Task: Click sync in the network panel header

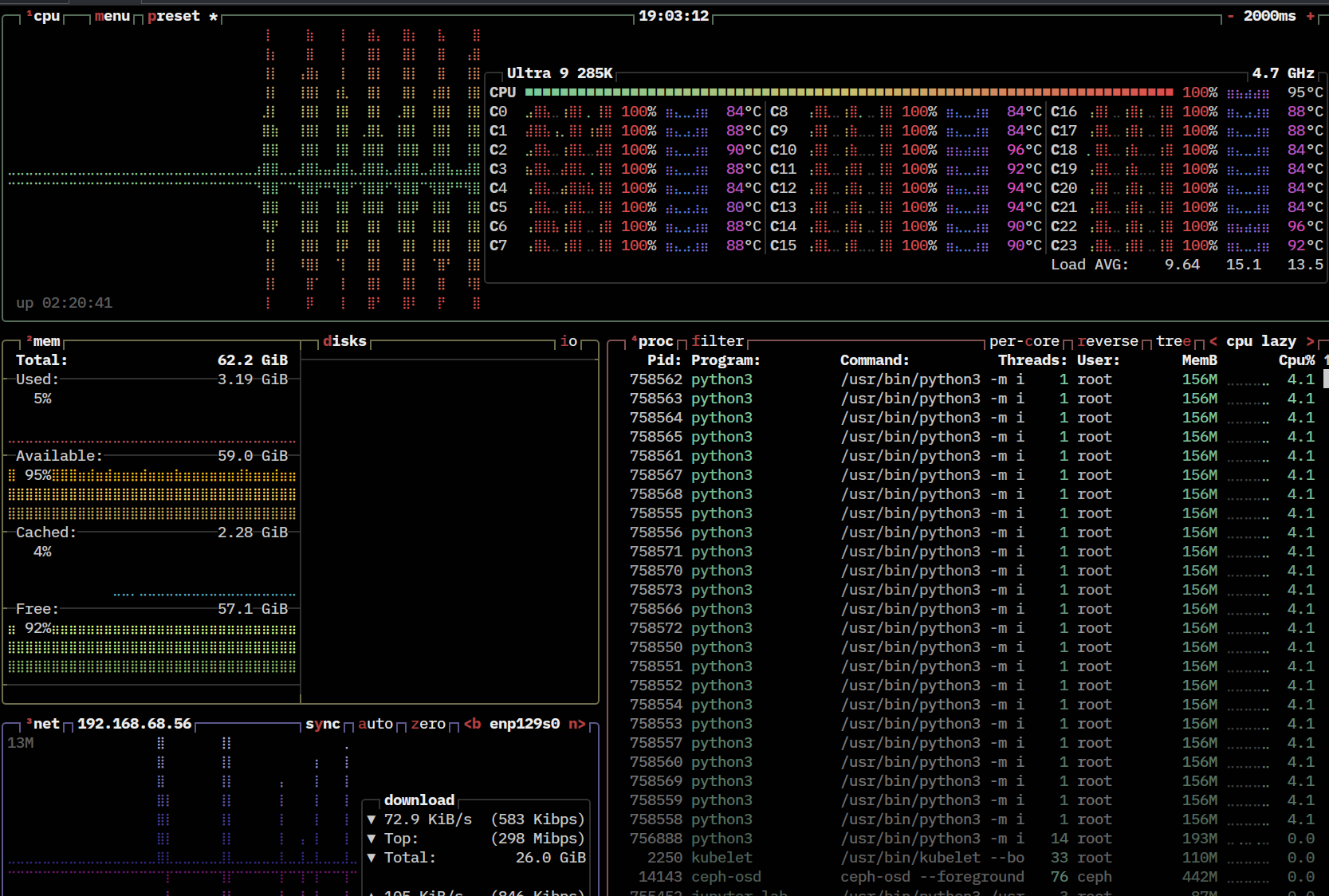Action: click(x=322, y=724)
